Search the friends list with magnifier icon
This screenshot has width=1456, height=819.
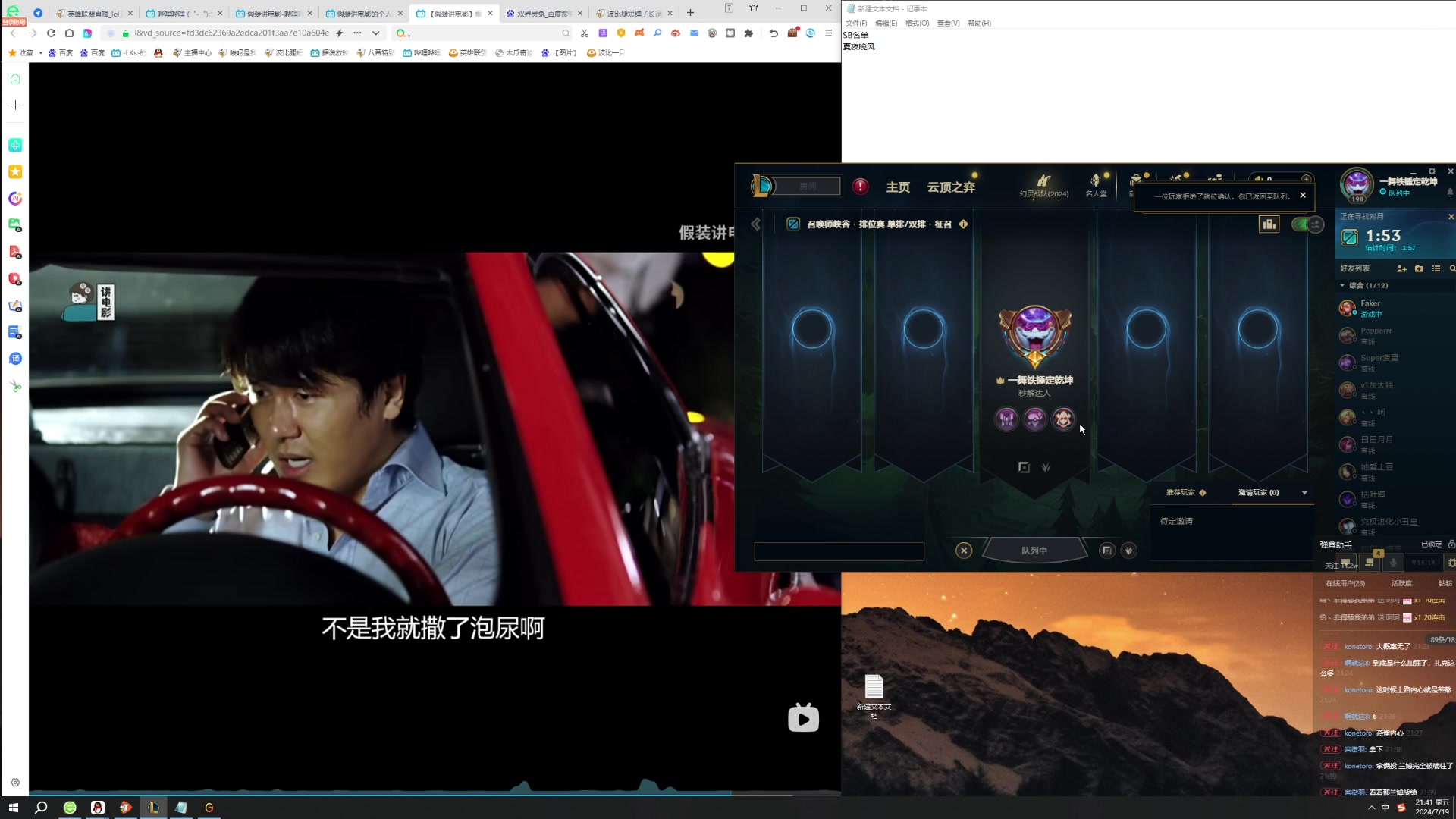(x=1451, y=268)
